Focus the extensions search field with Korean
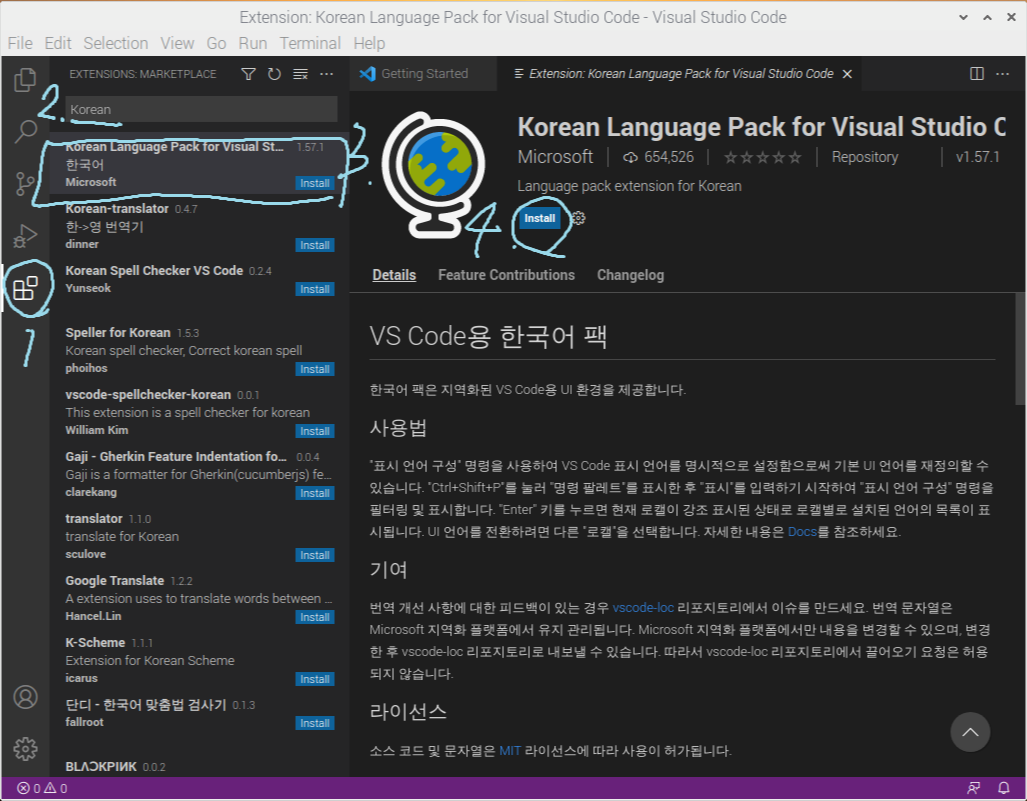 click(201, 109)
